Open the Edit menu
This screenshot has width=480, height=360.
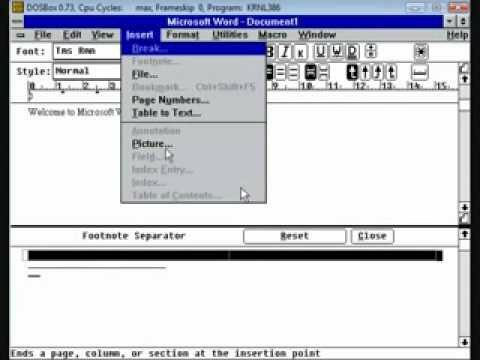click(x=72, y=35)
